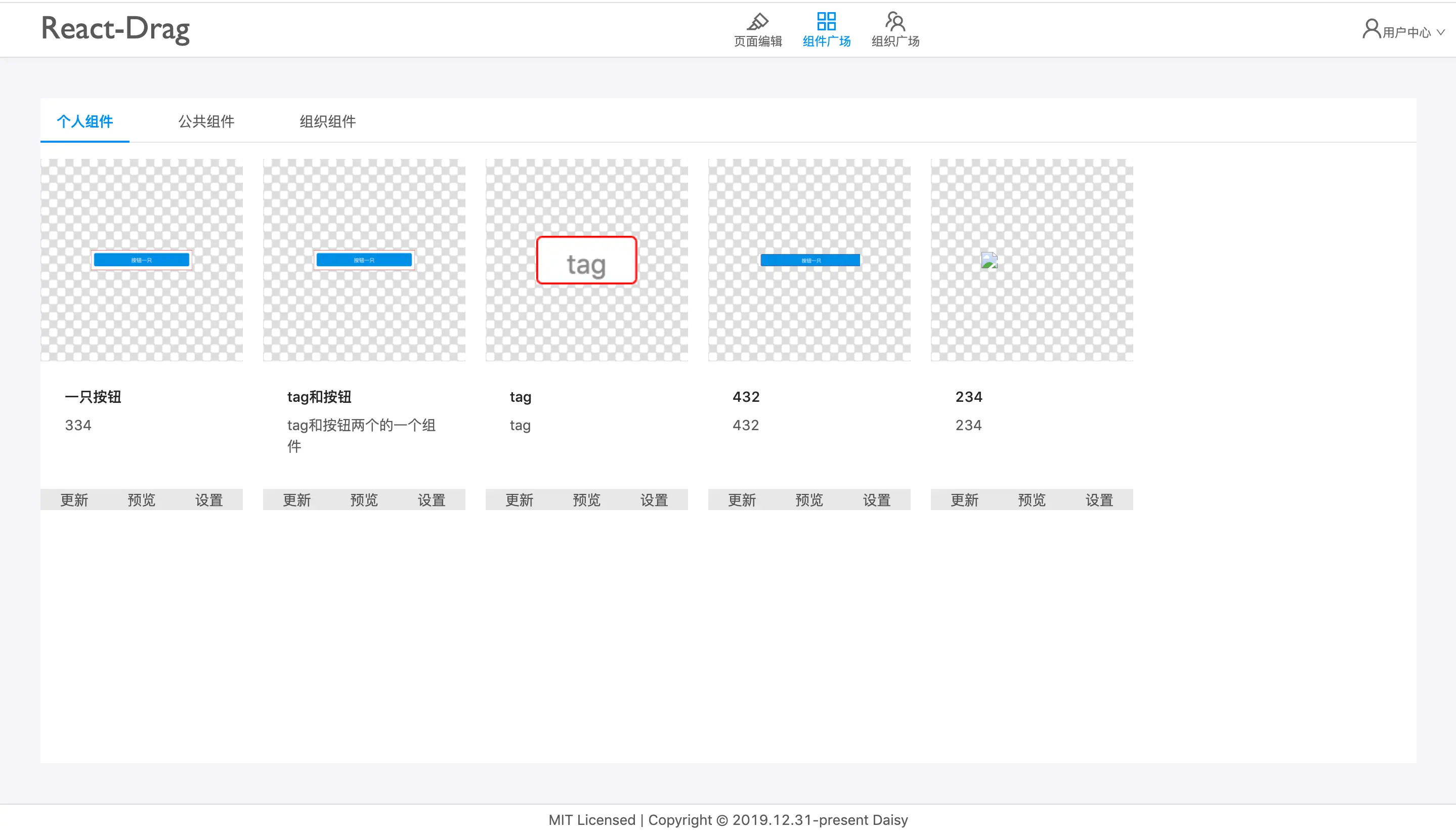Click 预览 on the tag和按钮 card
1456x833 pixels.
click(364, 500)
